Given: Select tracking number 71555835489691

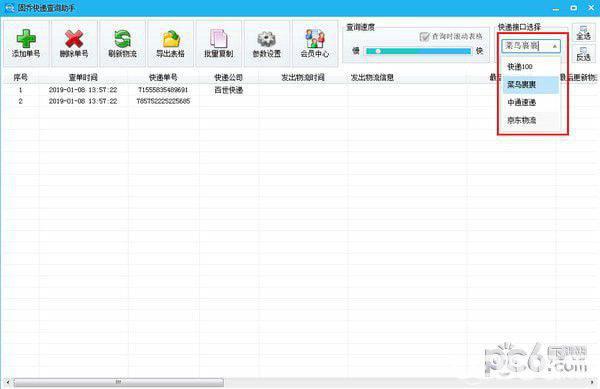Looking at the screenshot, I should (x=163, y=90).
